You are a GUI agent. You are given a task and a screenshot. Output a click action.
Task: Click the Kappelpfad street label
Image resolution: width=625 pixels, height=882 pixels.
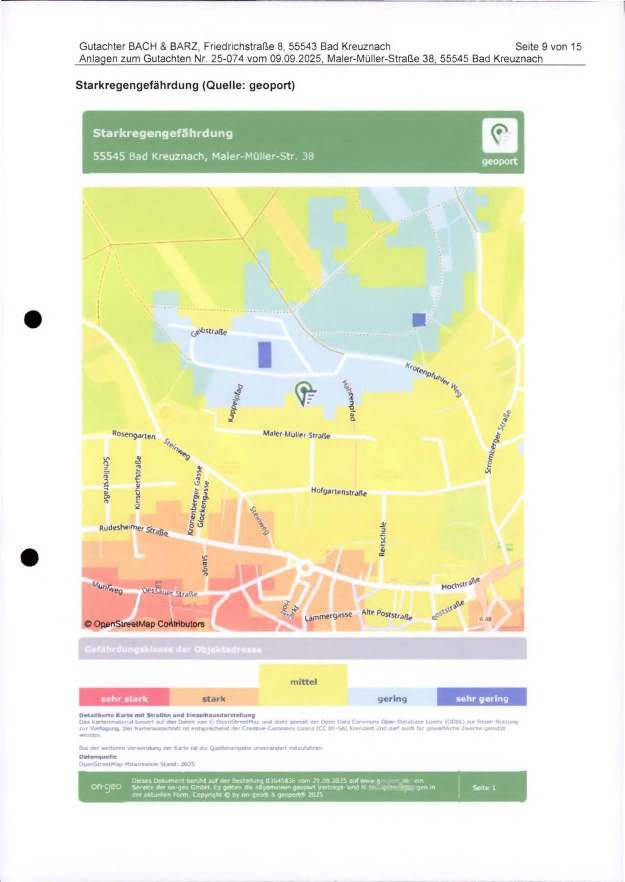click(237, 403)
